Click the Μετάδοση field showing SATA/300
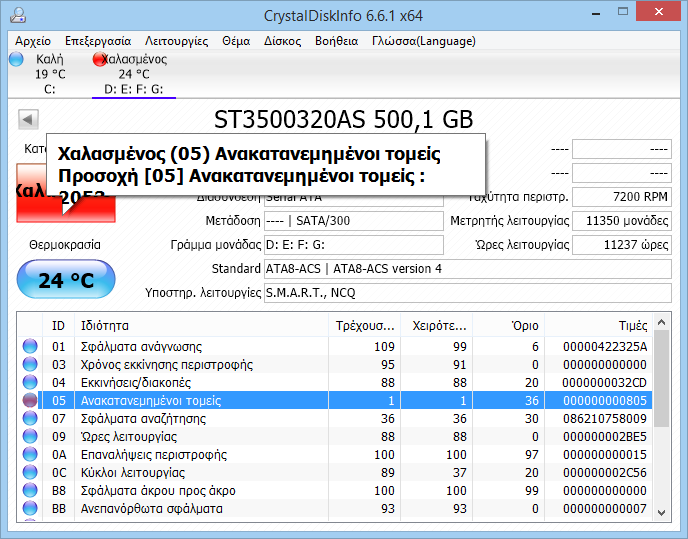The image size is (688, 539). point(354,221)
